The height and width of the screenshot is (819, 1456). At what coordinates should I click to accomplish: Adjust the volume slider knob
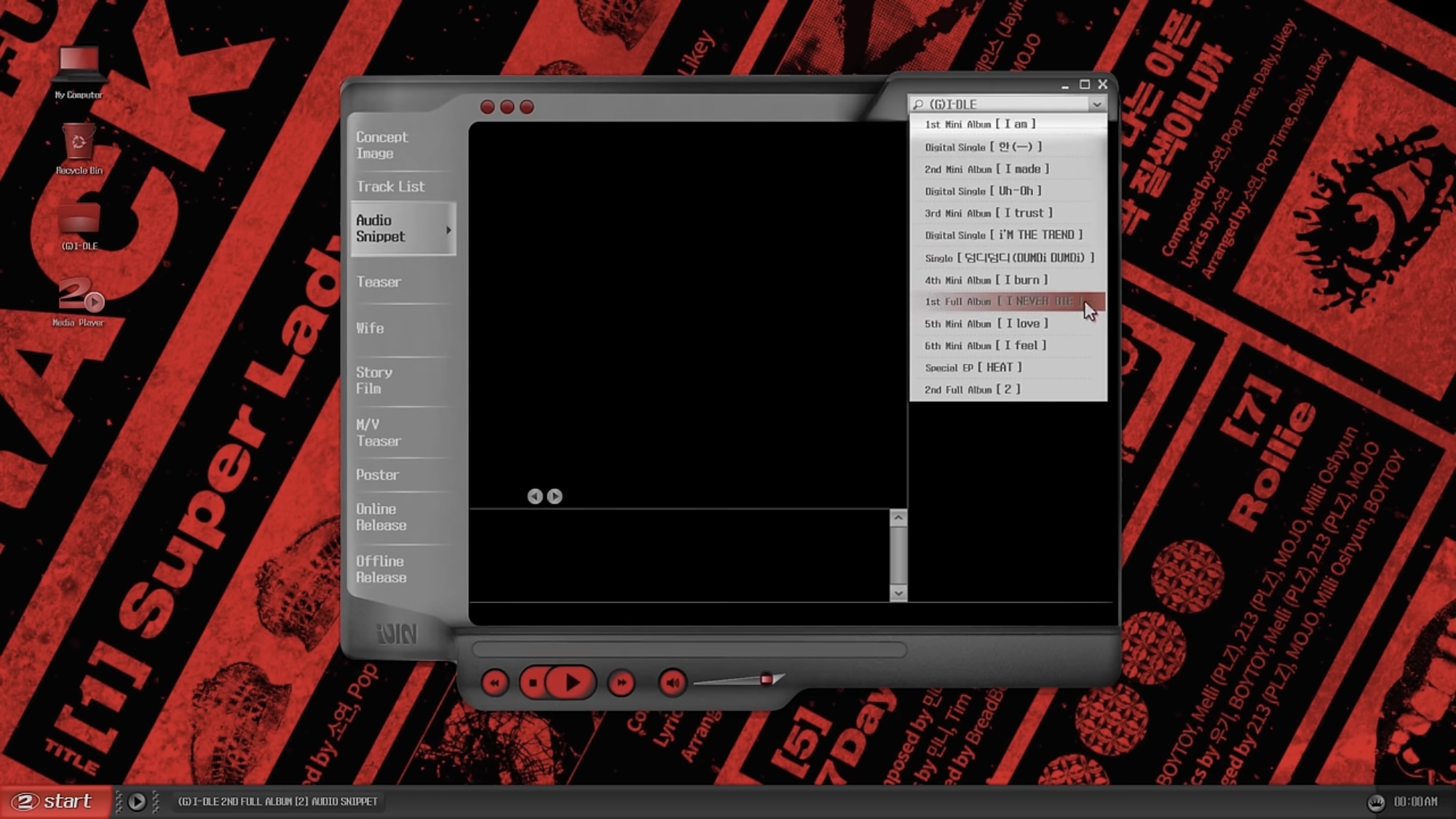(x=766, y=679)
